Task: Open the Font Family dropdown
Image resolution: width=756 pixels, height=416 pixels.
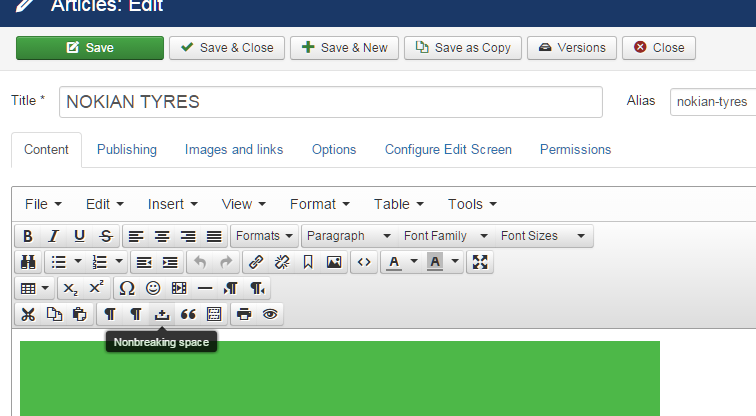Action: click(446, 236)
